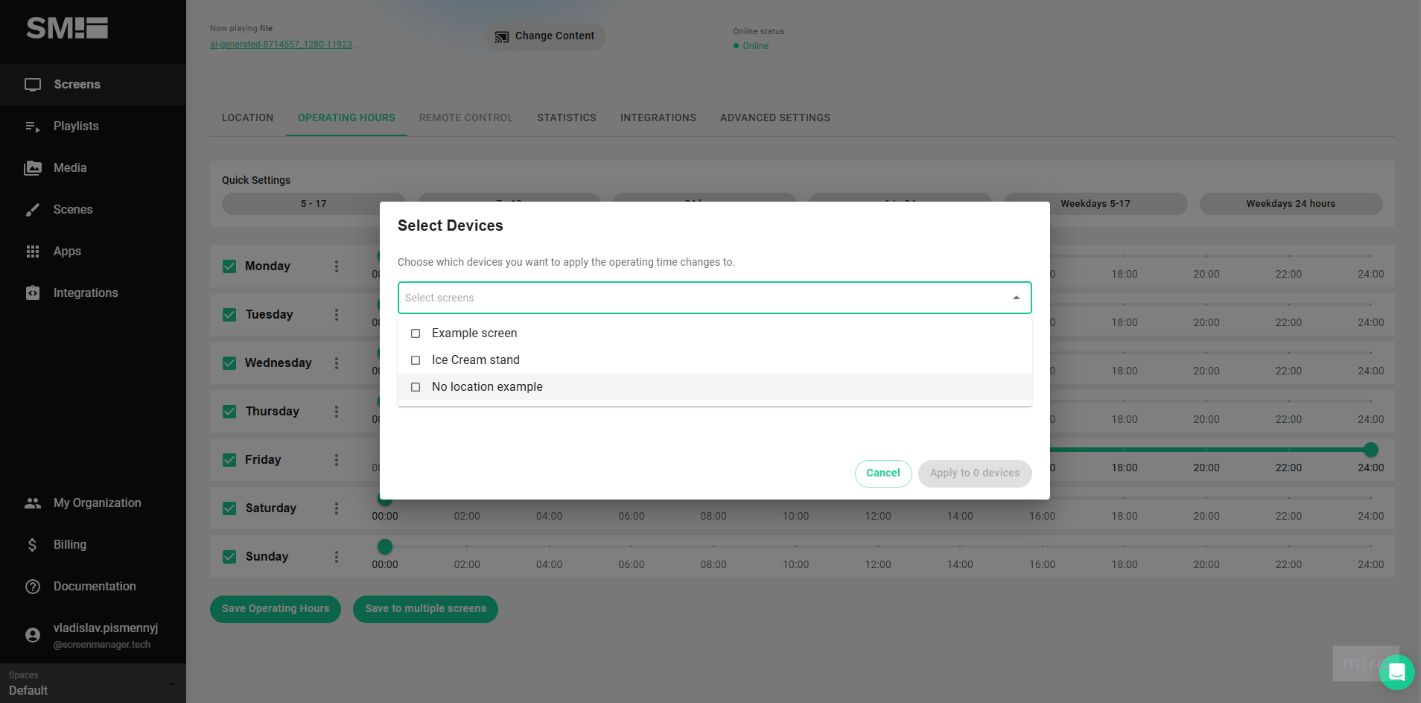Open the chat support bubble
This screenshot has height=703, width=1421.
(1396, 672)
